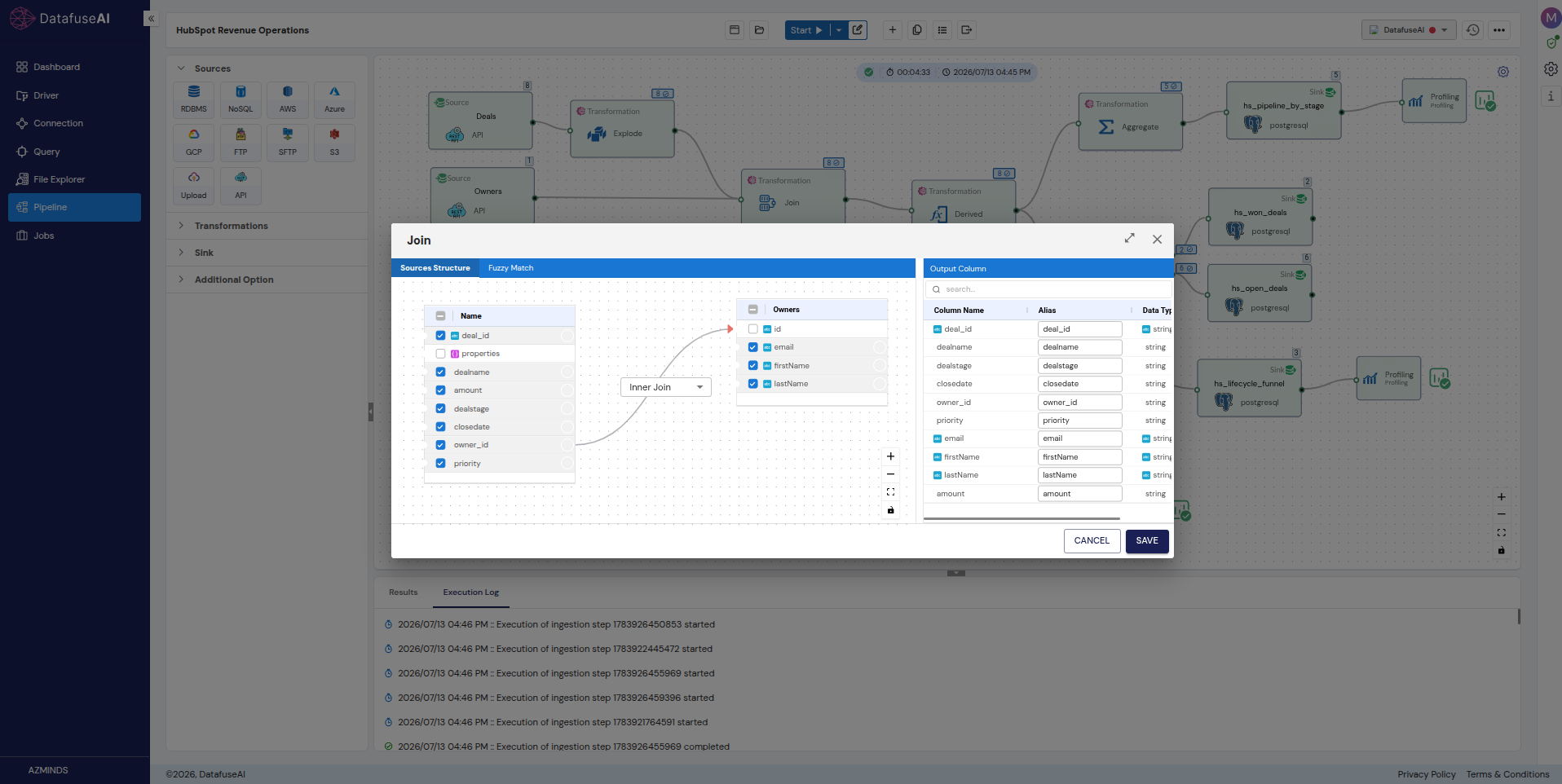Start the pipeline run
This screenshot has width=1562, height=784.
tap(807, 30)
